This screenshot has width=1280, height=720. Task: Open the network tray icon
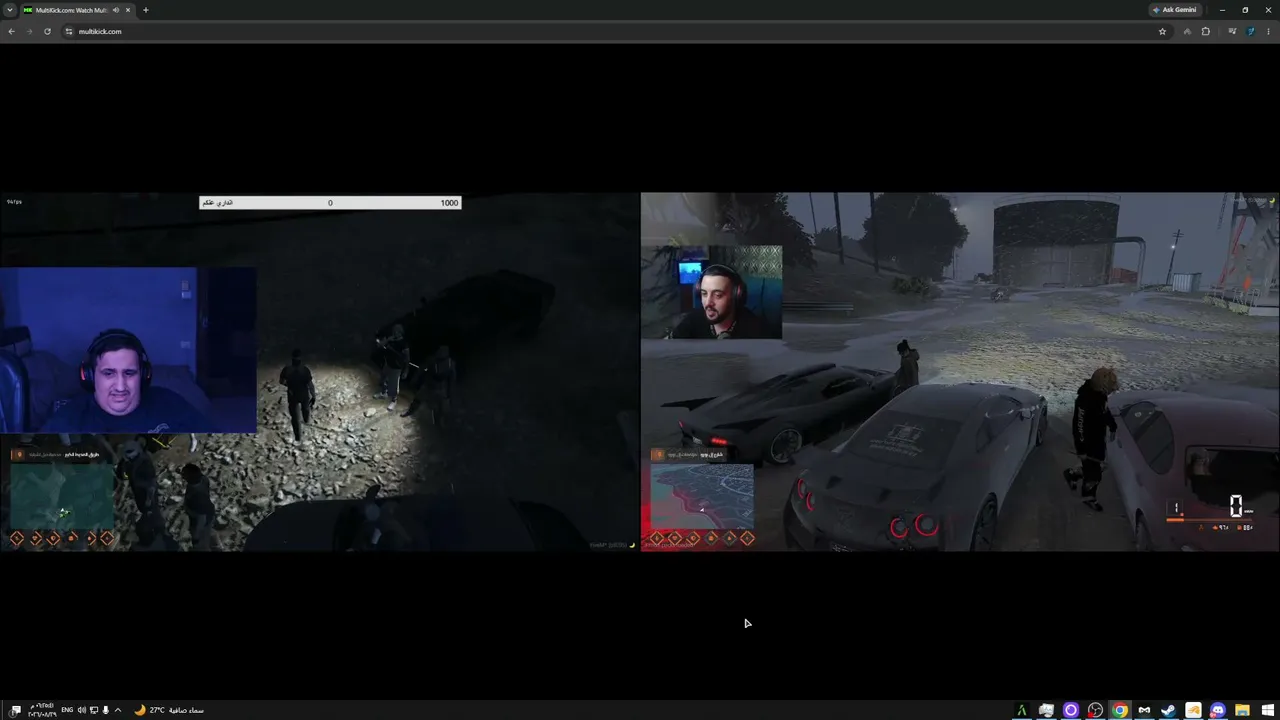tap(94, 710)
